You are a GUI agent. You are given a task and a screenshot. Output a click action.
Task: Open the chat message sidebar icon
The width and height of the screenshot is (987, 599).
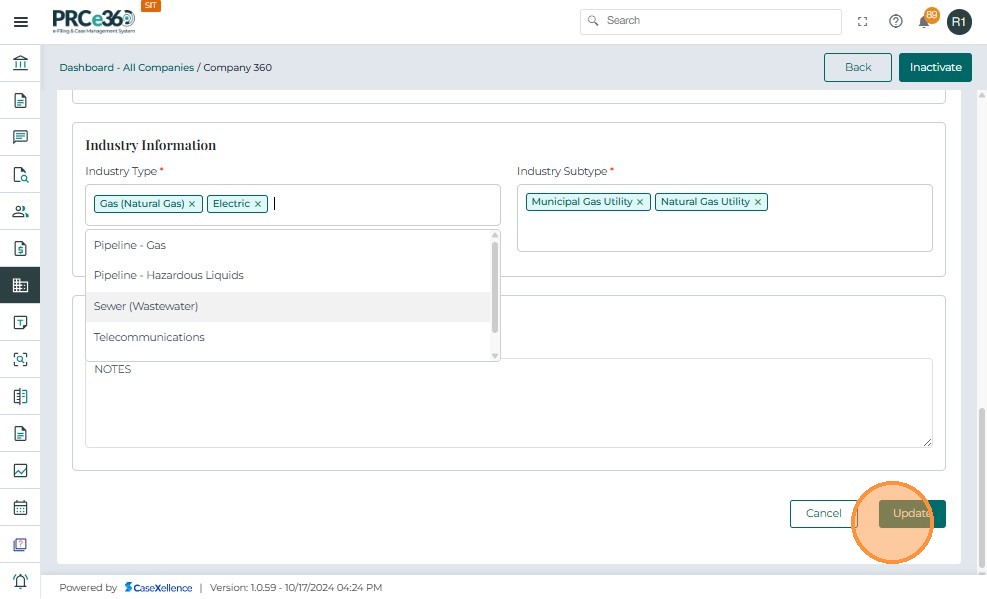(20, 137)
